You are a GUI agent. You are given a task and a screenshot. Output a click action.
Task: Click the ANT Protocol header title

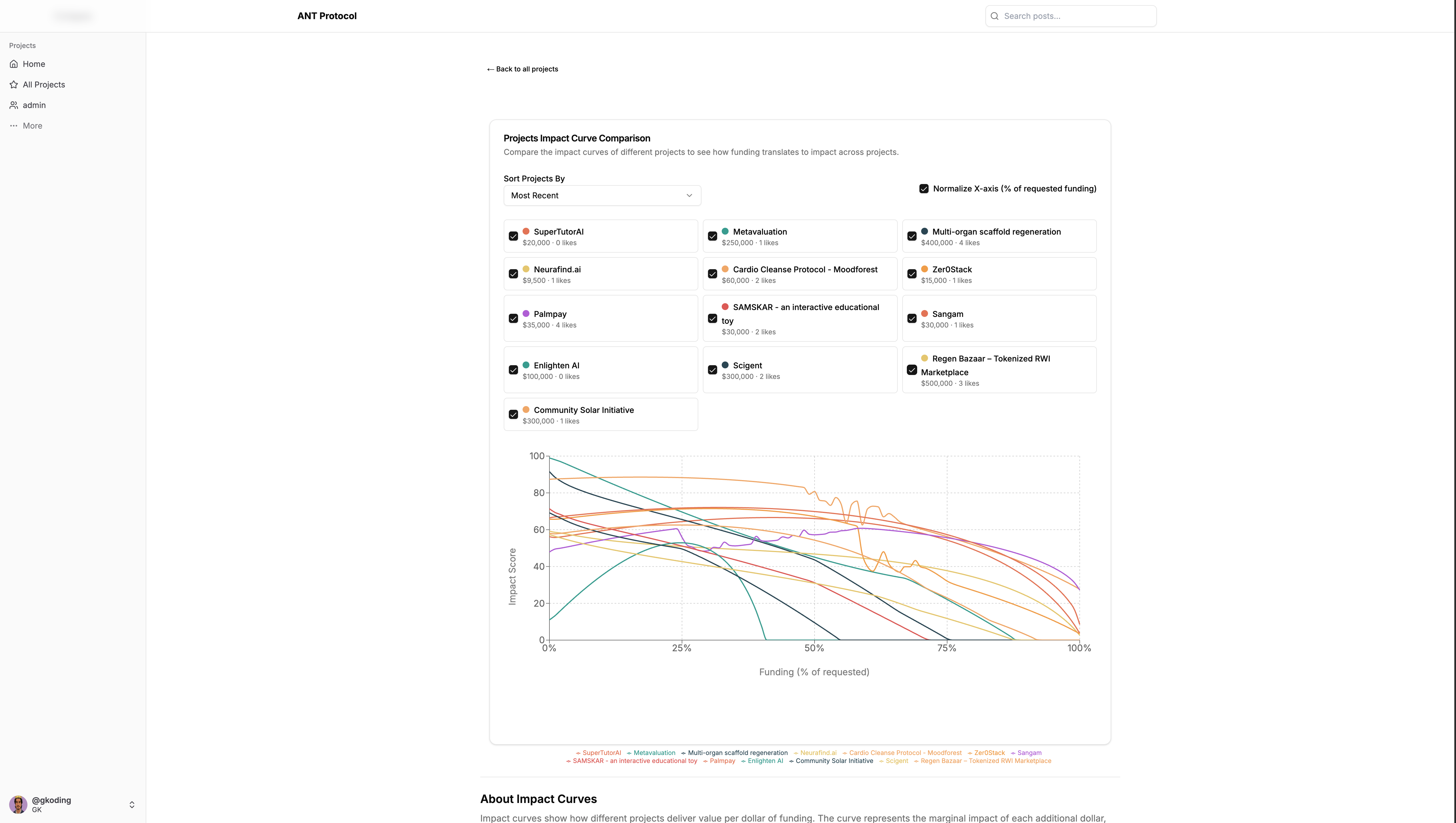tap(327, 16)
